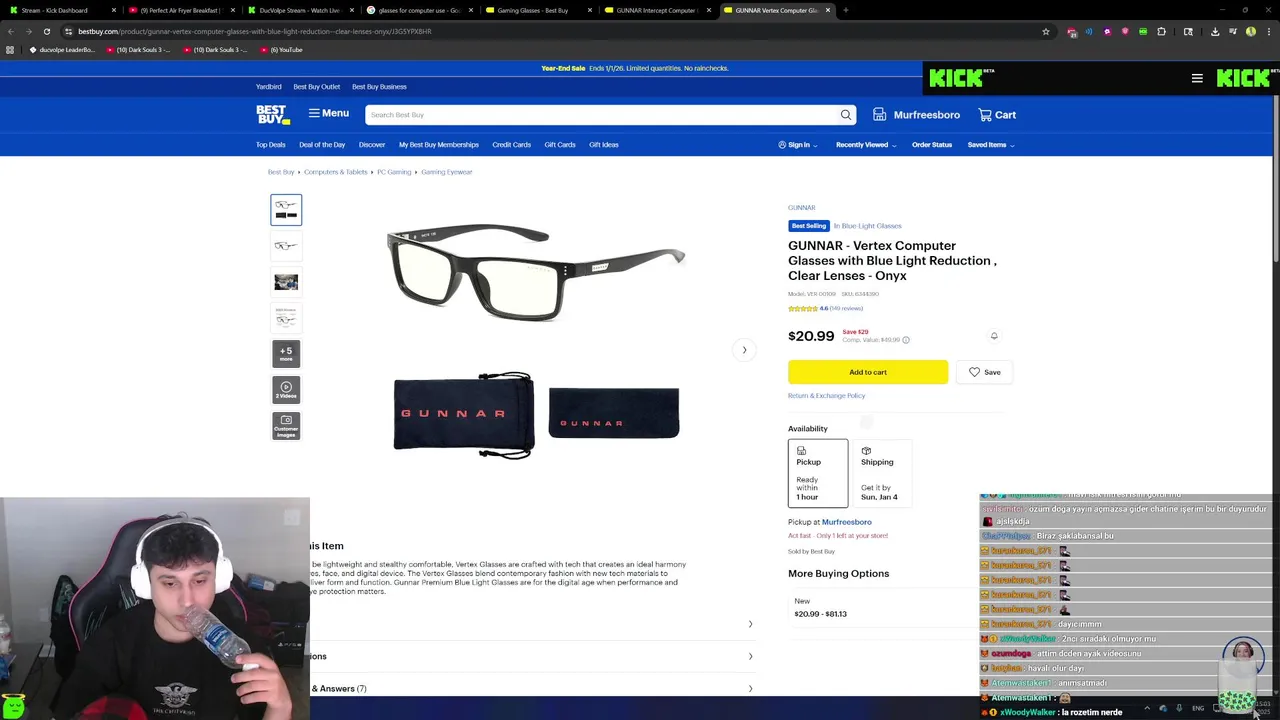Viewport: 1280px width, 720px height.
Task: Go to Gift Cards
Action: [x=560, y=145]
